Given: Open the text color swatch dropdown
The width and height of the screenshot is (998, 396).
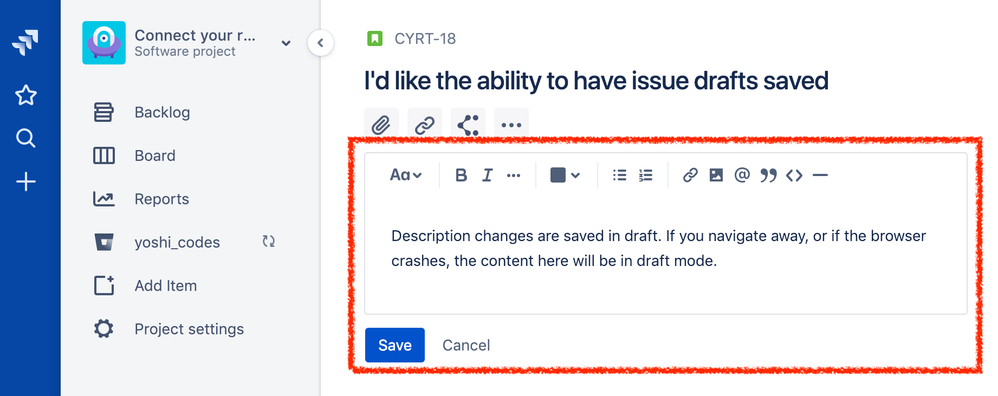Looking at the screenshot, I should coord(565,175).
